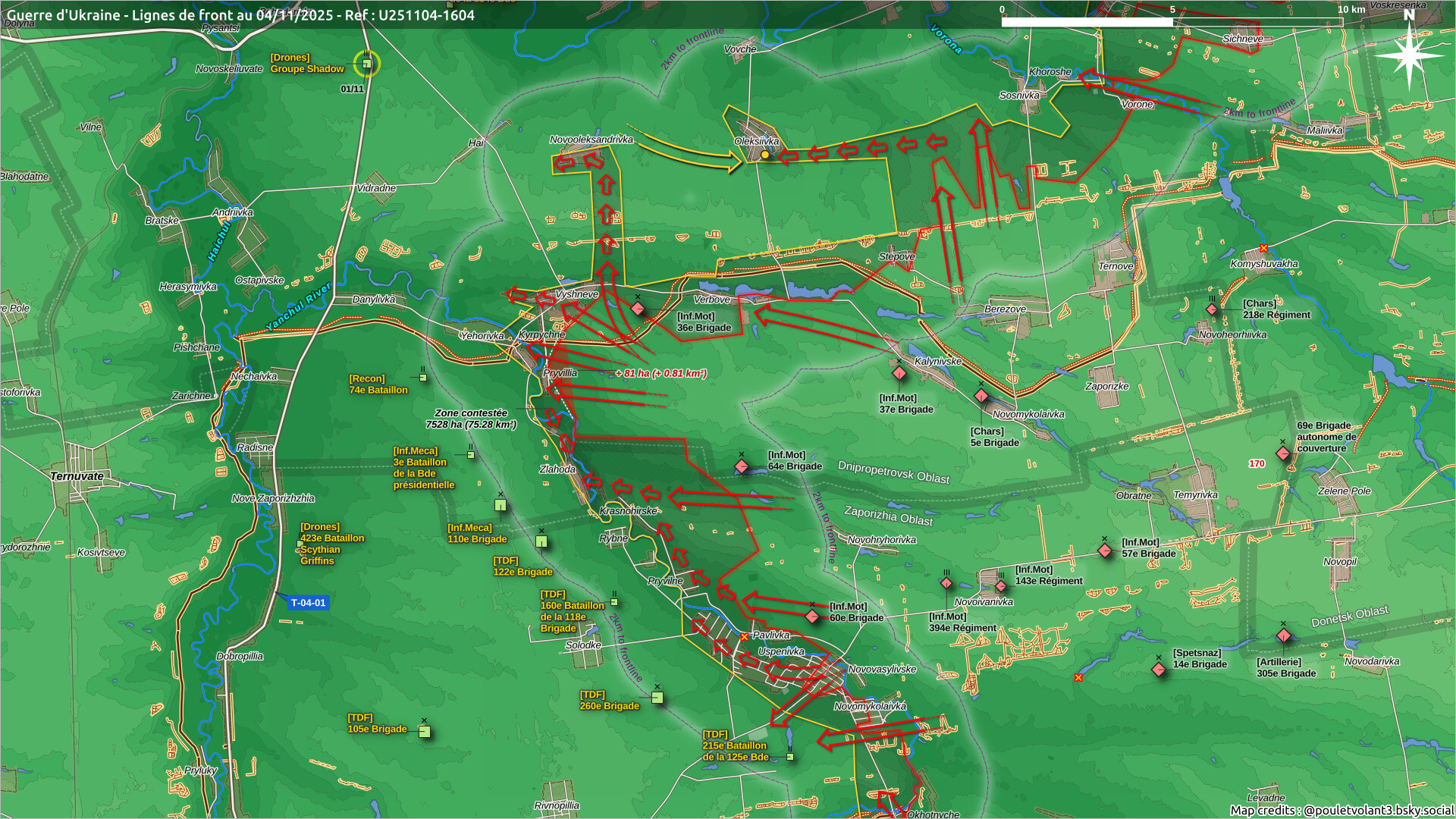Screen dimensions: 1456x819
Task: Click the 260e Brigade TDF green marker
Action: [x=657, y=698]
